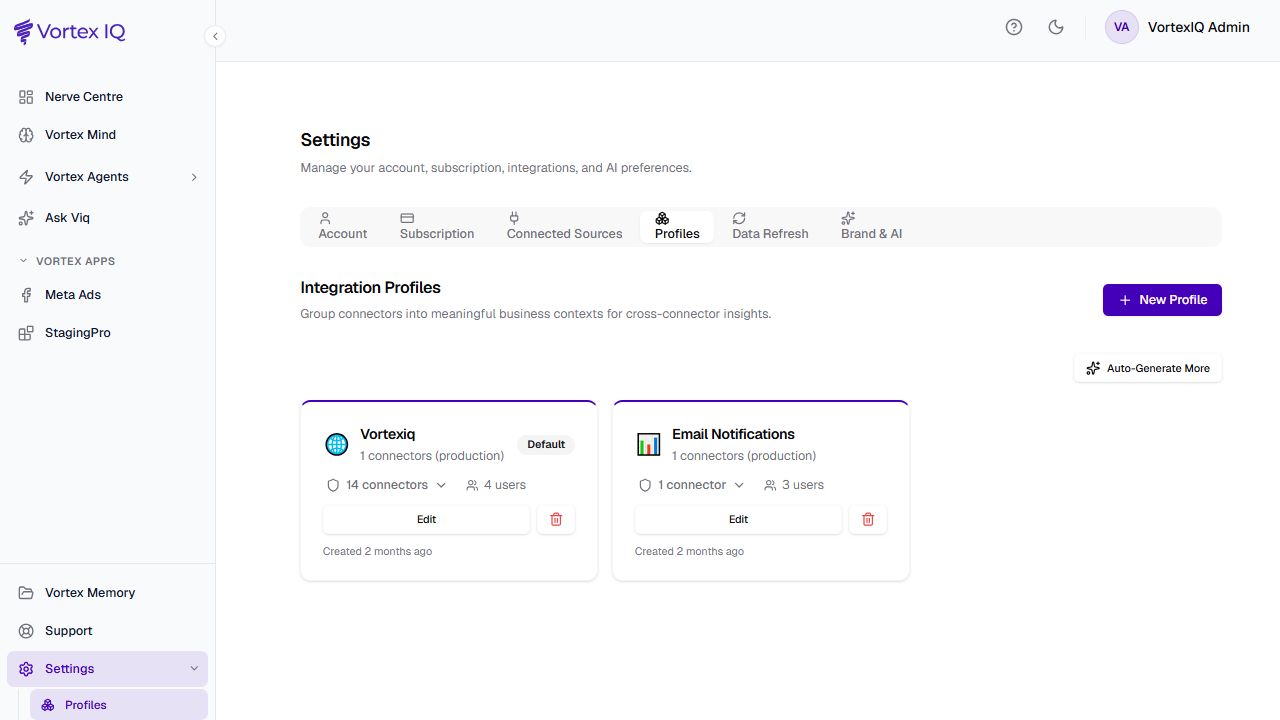Click 4 users on Vortexiq card
This screenshot has width=1280, height=720.
pyautogui.click(x=496, y=485)
